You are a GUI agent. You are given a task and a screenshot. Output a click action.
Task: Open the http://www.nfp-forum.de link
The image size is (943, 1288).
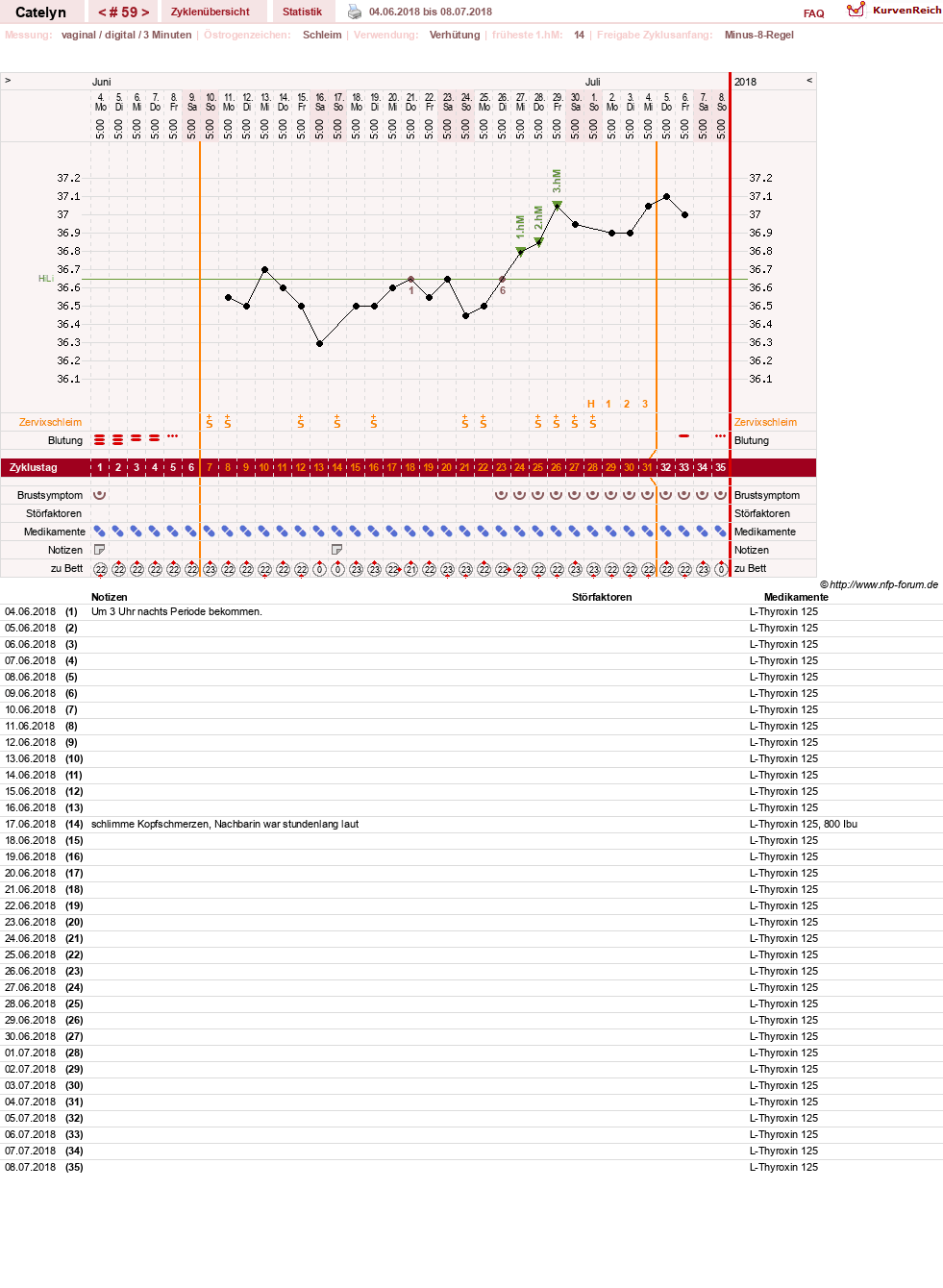click(x=883, y=584)
